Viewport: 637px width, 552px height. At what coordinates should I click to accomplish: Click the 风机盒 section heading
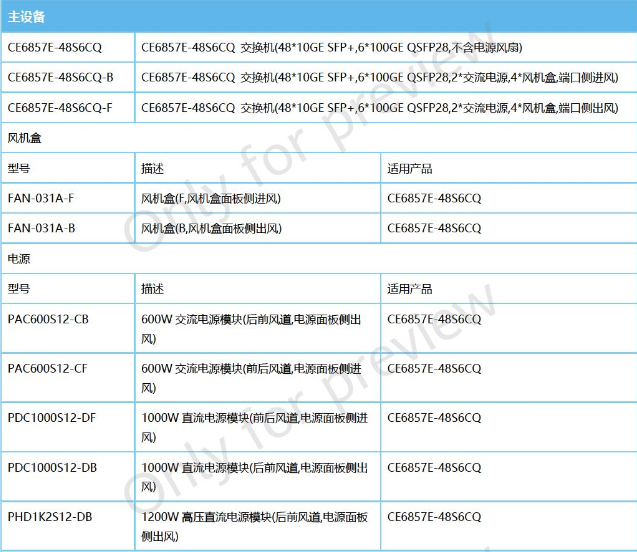click(x=24, y=135)
